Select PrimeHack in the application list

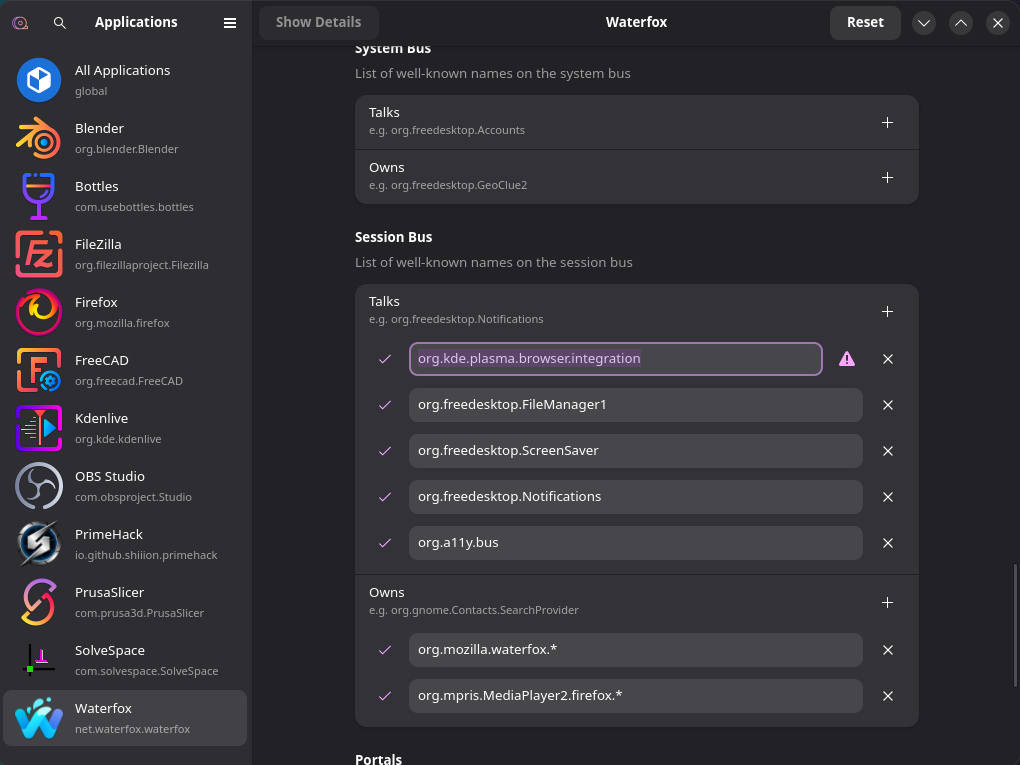(125, 544)
